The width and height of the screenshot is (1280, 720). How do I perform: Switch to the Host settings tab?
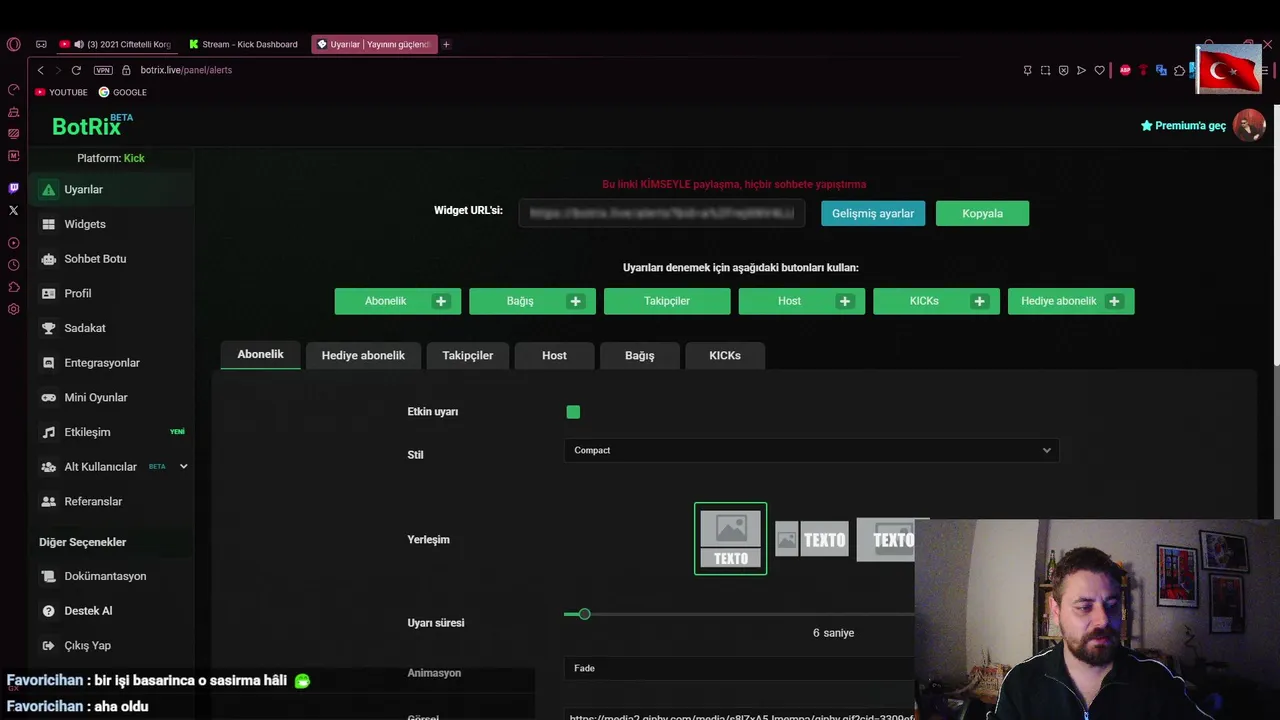click(x=554, y=355)
